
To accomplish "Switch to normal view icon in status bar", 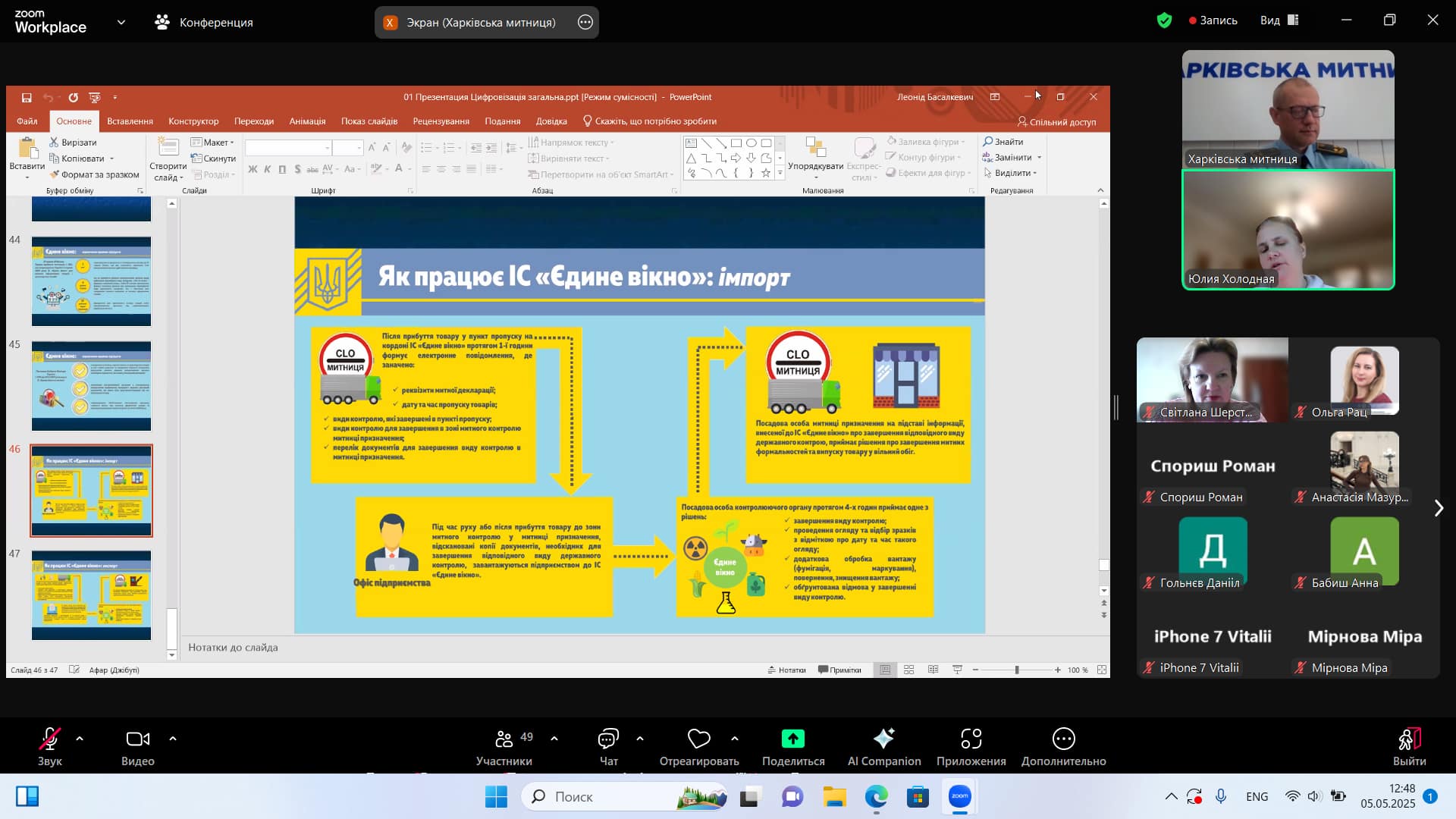I will 885,670.
